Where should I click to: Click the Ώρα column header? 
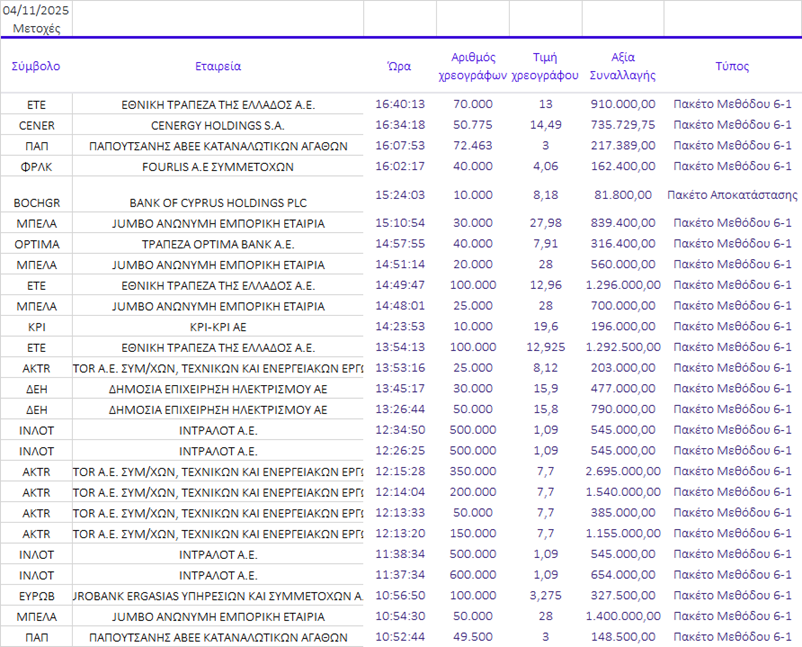pos(399,66)
